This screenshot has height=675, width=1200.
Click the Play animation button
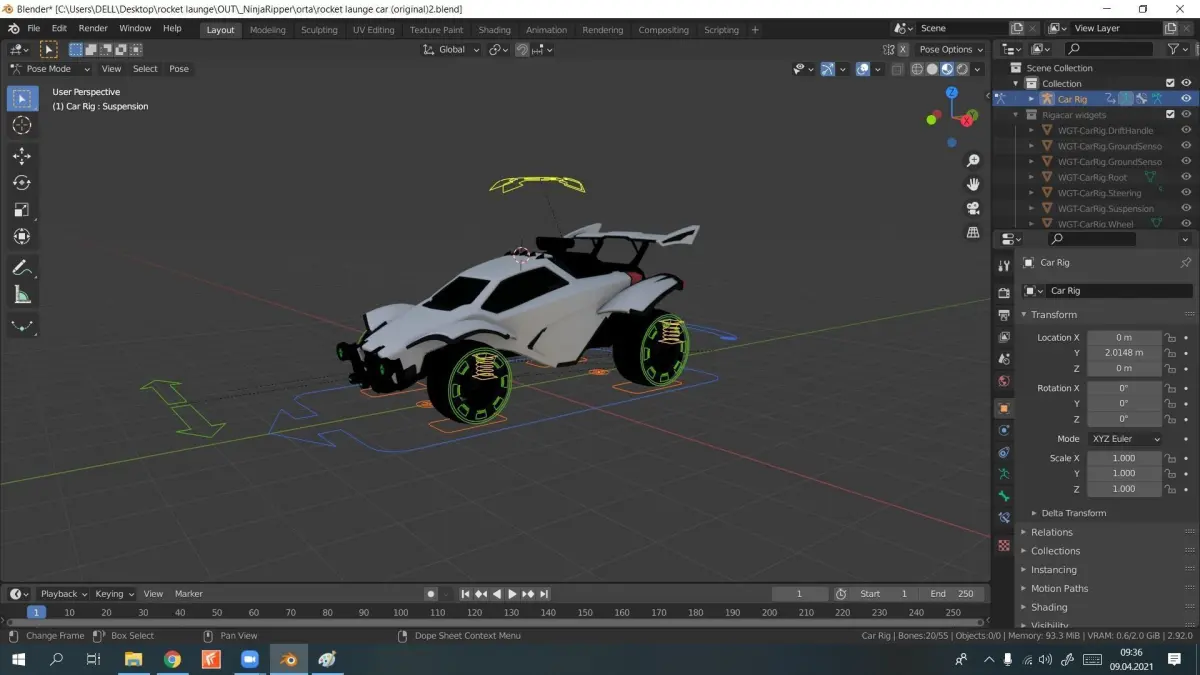point(513,594)
